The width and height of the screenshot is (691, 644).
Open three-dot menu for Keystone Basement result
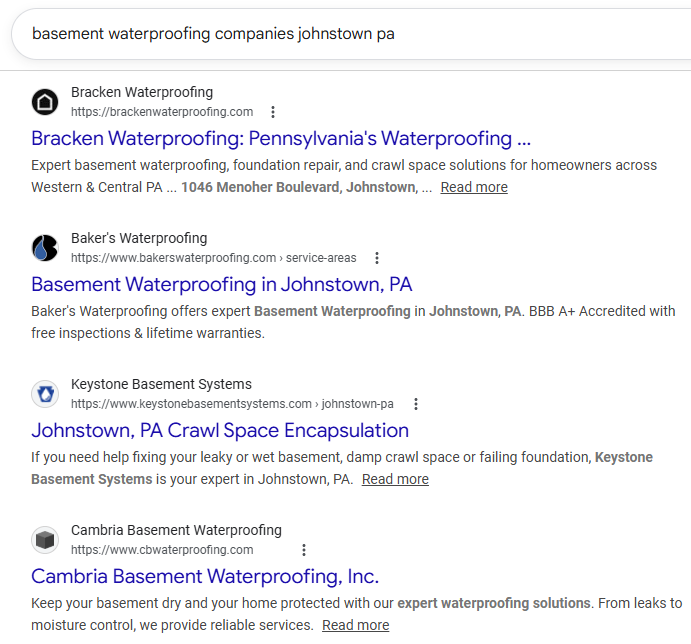(416, 404)
